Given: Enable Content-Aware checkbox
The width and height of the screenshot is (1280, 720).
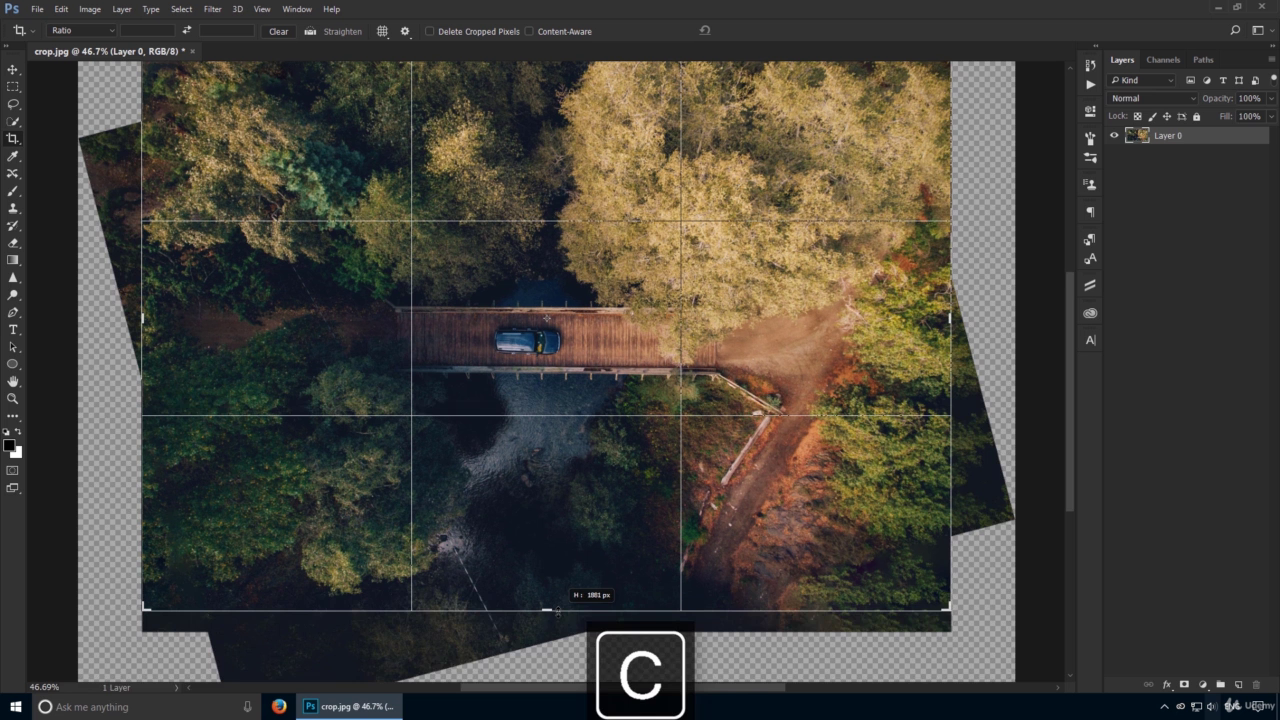Looking at the screenshot, I should point(529,31).
